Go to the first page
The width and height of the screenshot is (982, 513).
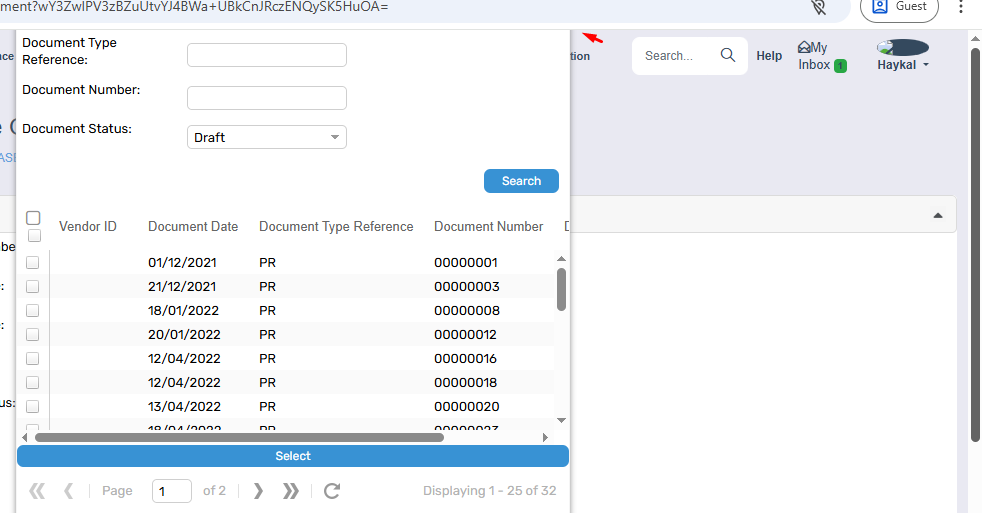click(x=37, y=491)
